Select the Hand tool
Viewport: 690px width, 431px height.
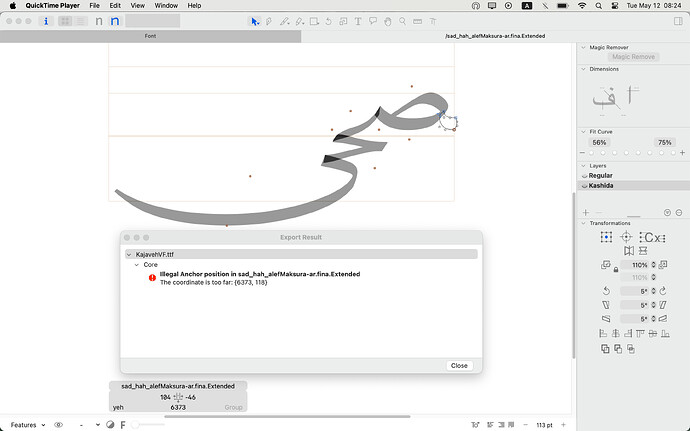click(388, 21)
